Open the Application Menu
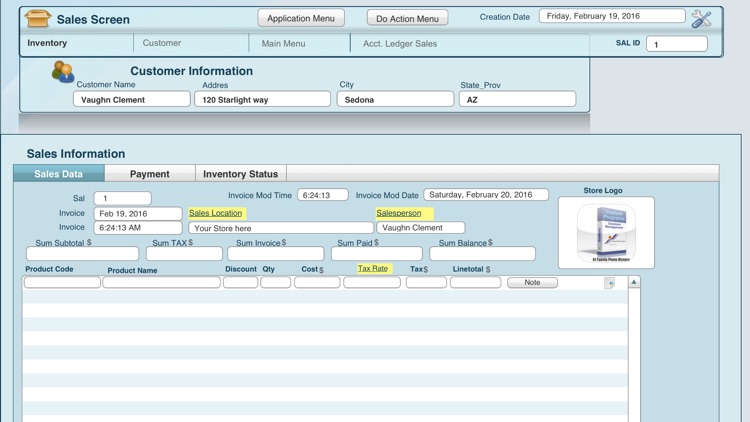750x422 pixels. tap(301, 18)
